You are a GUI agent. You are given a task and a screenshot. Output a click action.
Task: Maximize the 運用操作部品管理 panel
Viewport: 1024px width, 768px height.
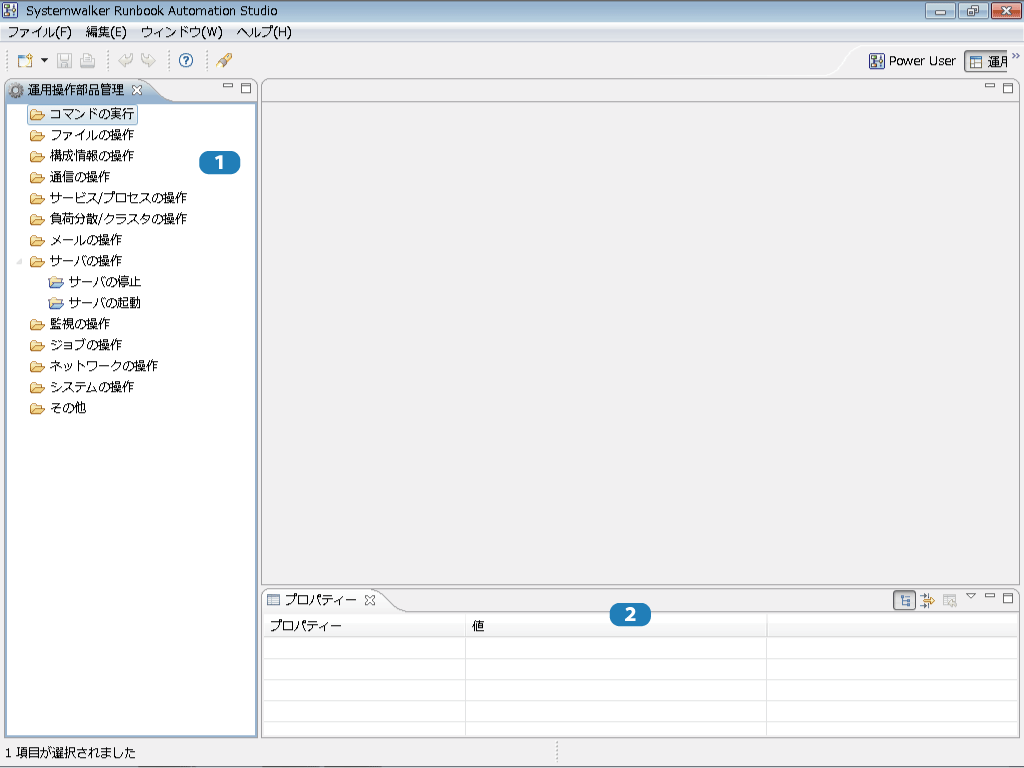[x=246, y=88]
